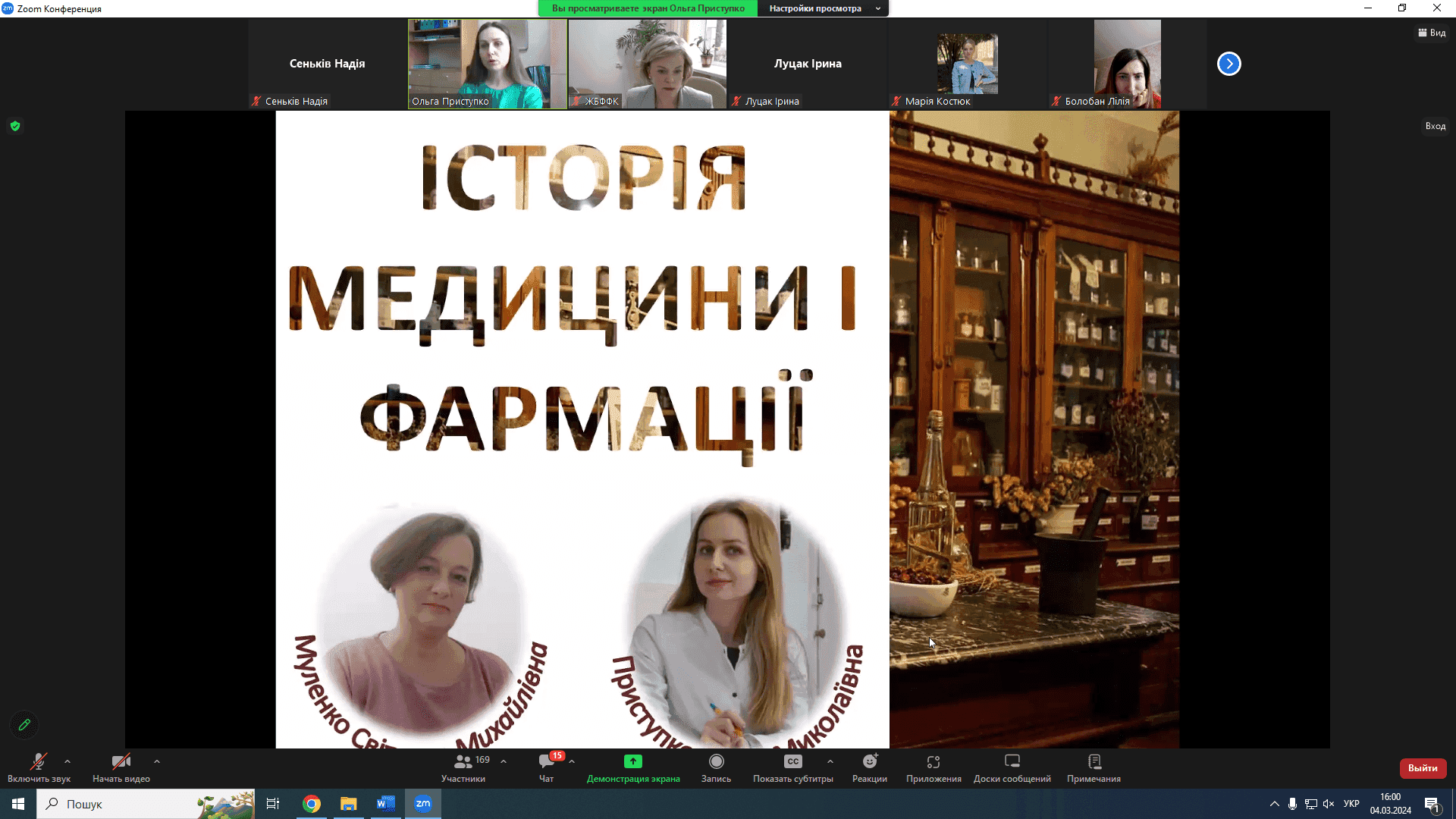Change layout with Вид button
This screenshot has width=1456, height=819.
[x=1432, y=33]
